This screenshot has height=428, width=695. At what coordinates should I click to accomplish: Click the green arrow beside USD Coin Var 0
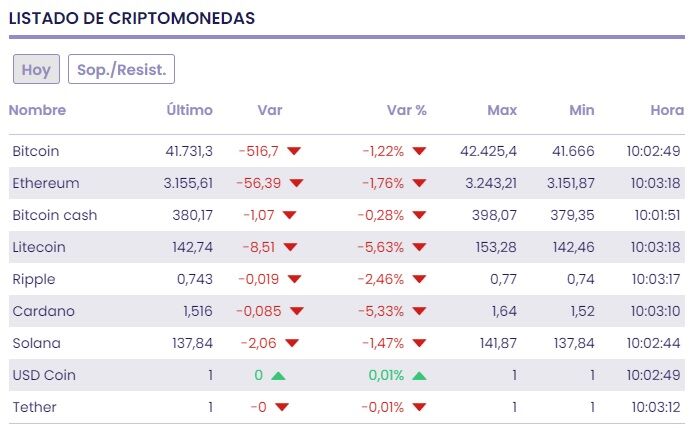[x=277, y=375]
